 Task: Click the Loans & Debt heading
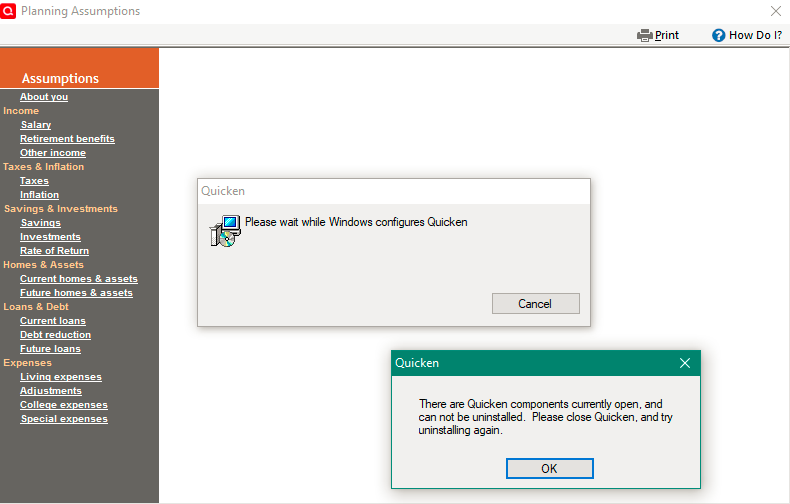point(36,307)
